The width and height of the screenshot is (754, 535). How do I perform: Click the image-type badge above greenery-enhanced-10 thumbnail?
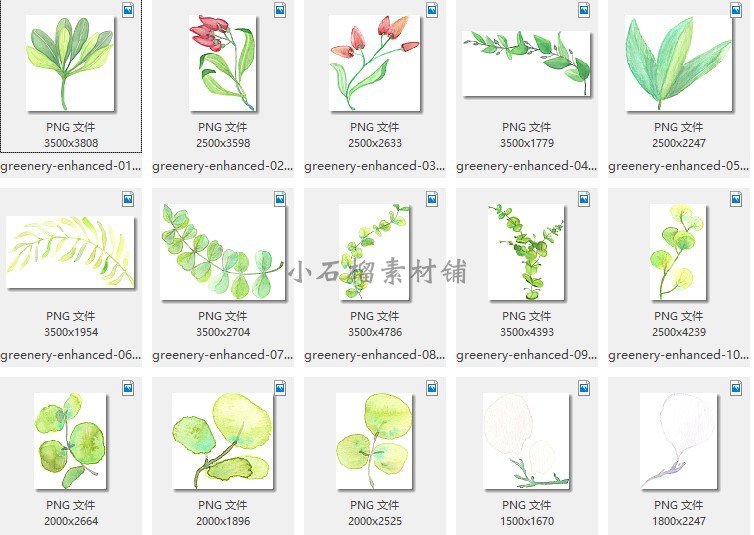[736, 199]
